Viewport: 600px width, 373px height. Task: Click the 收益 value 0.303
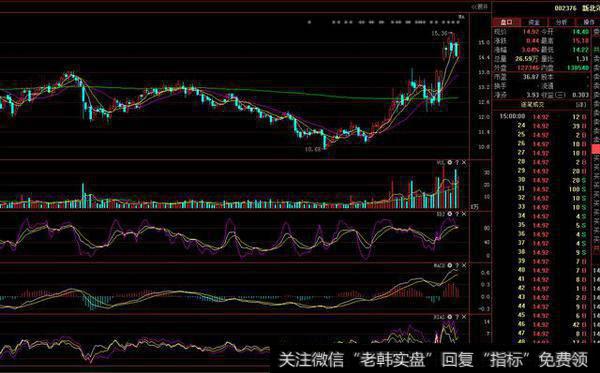point(580,95)
